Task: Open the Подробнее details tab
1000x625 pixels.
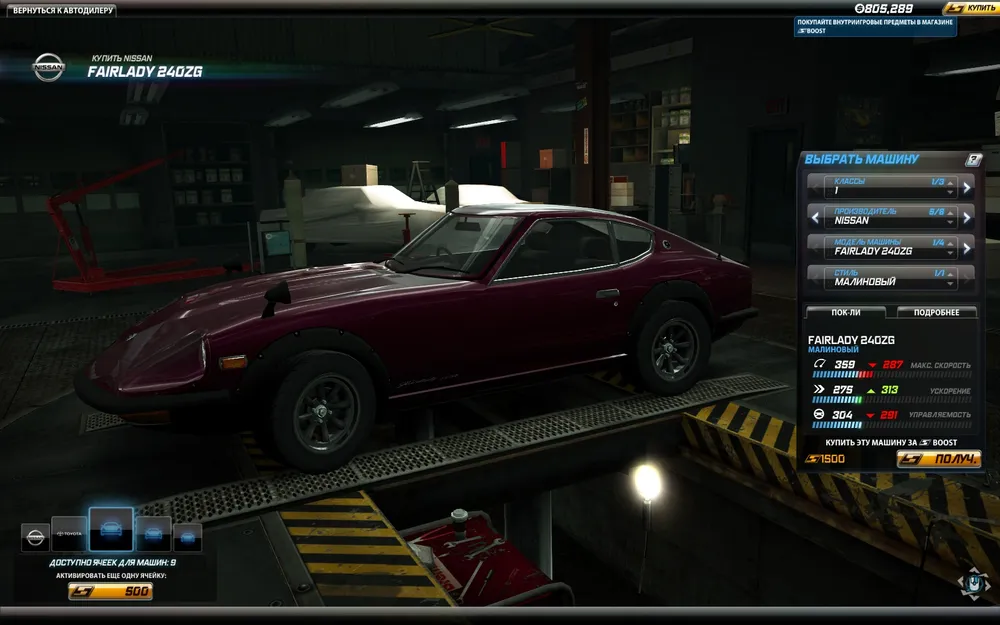Action: [936, 312]
